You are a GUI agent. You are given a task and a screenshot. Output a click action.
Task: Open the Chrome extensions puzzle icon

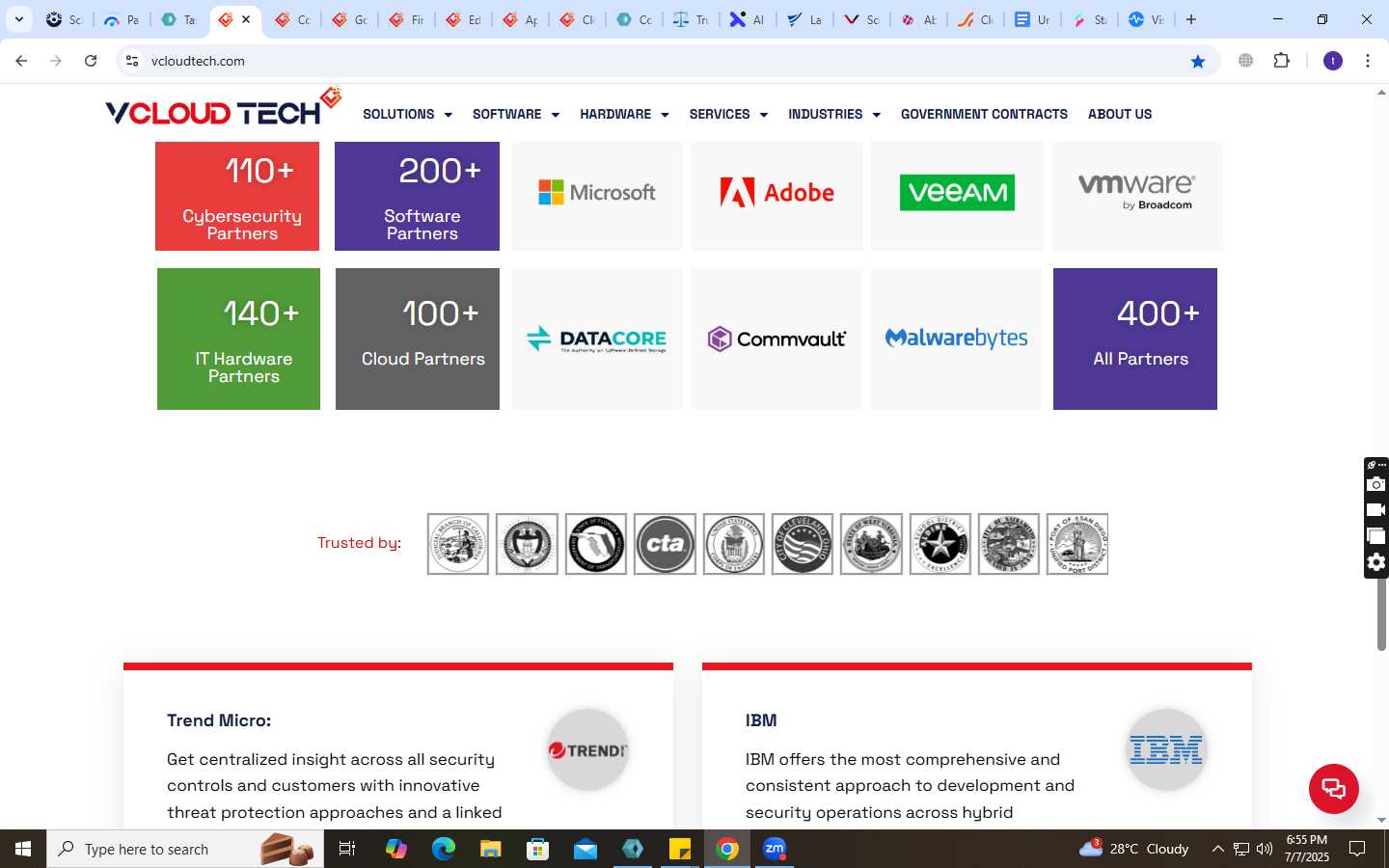pyautogui.click(x=1281, y=61)
